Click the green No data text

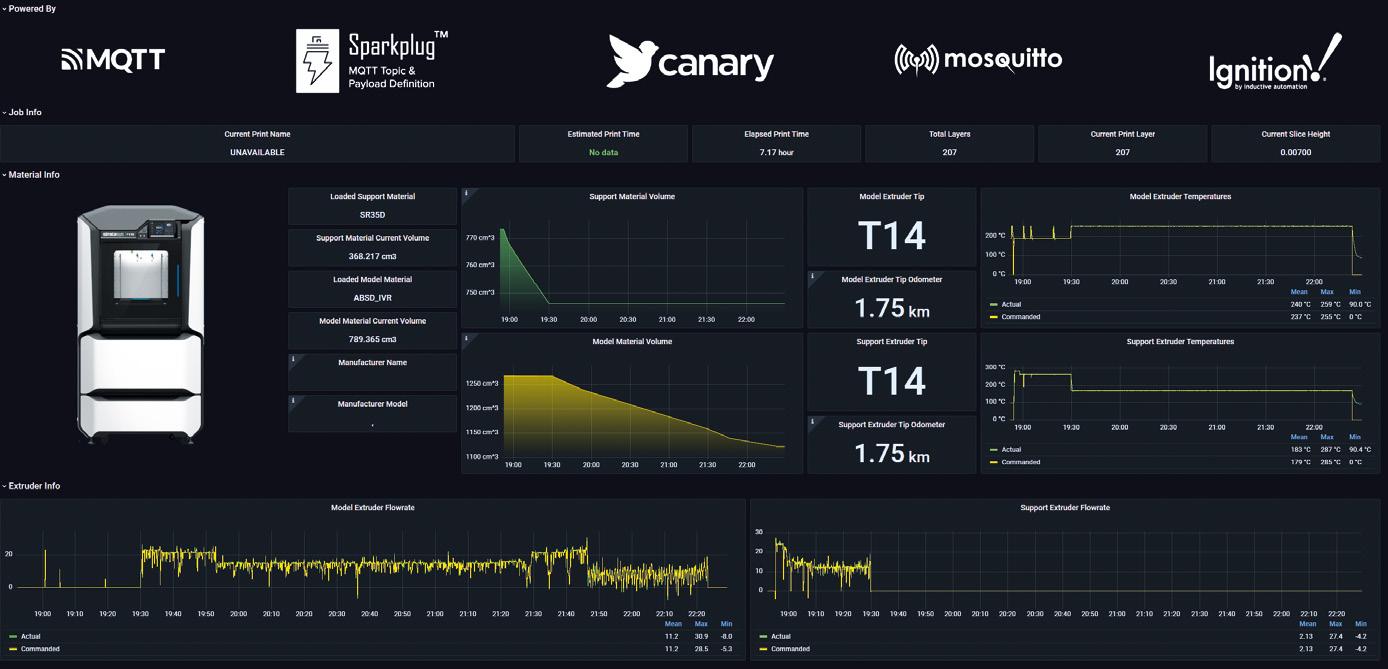coord(603,152)
